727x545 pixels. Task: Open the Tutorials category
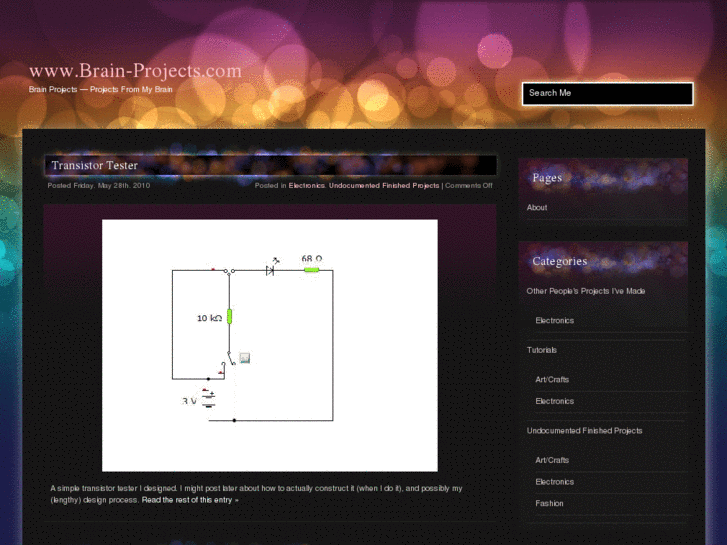tap(542, 350)
